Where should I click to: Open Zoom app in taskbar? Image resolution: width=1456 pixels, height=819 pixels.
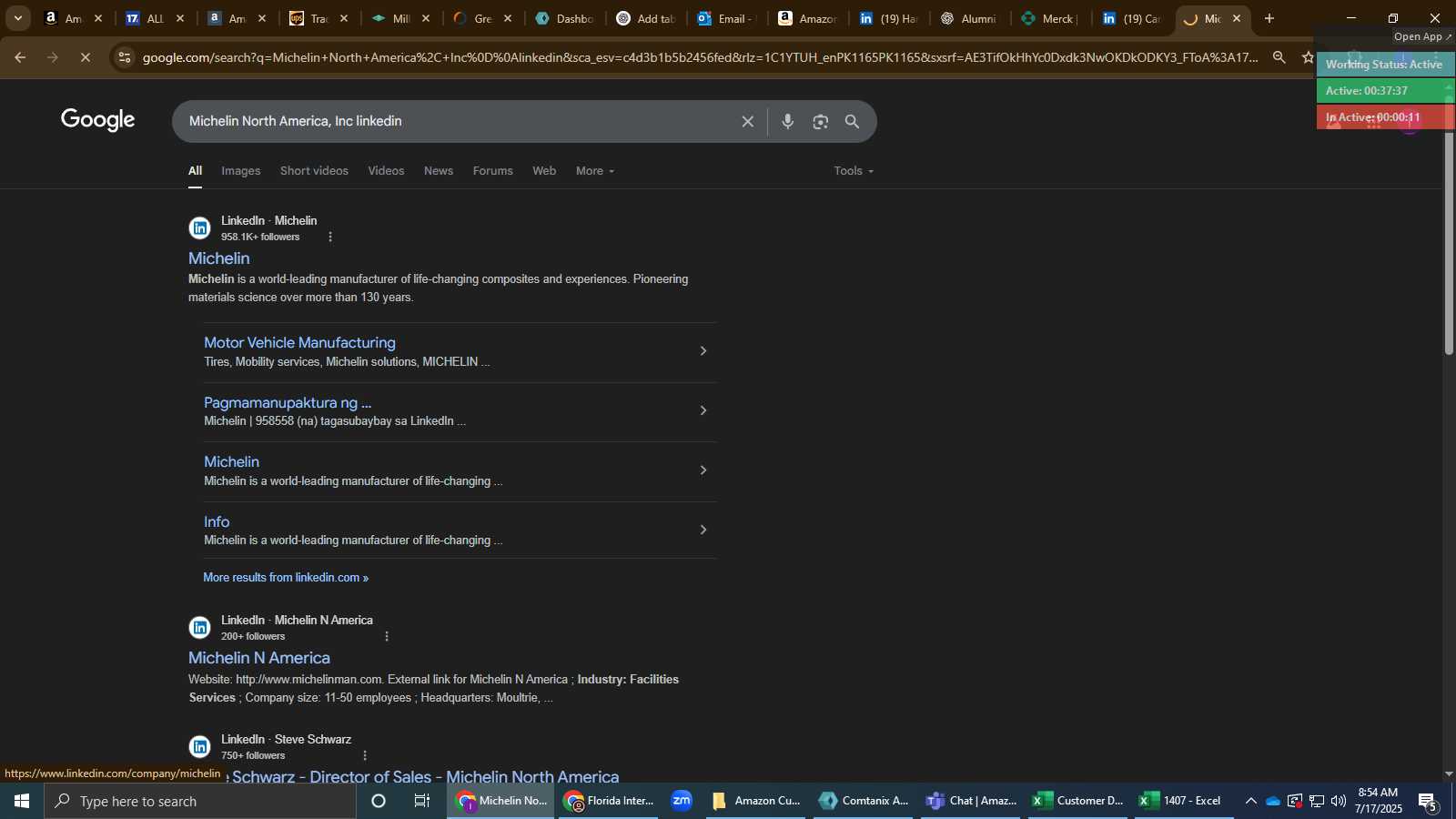(x=682, y=801)
